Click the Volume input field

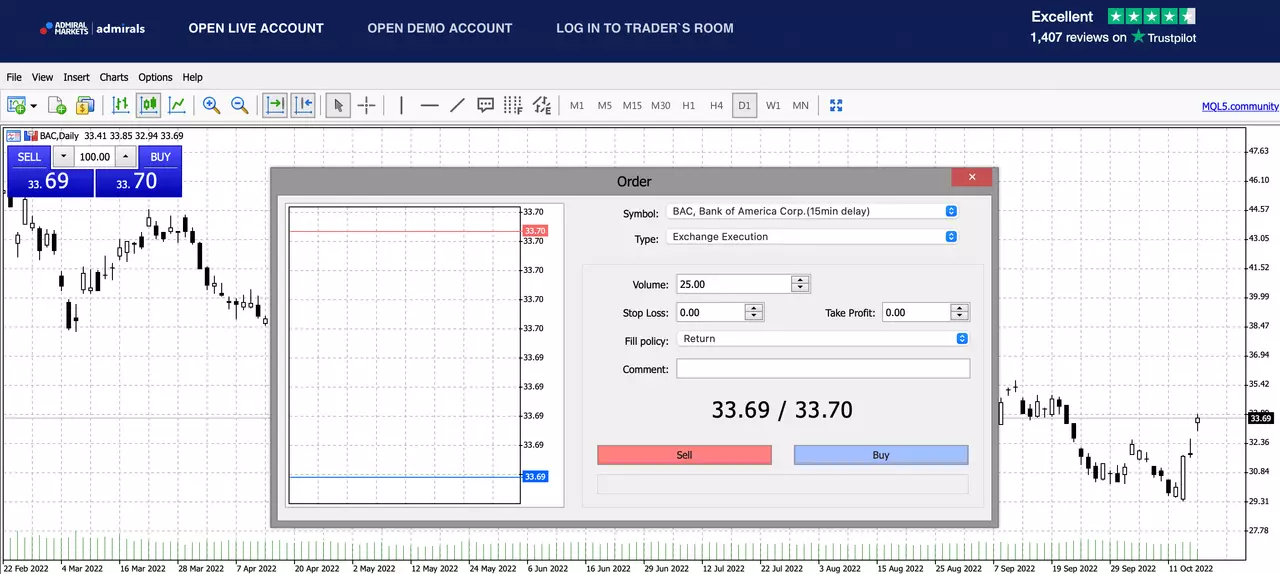click(x=733, y=284)
